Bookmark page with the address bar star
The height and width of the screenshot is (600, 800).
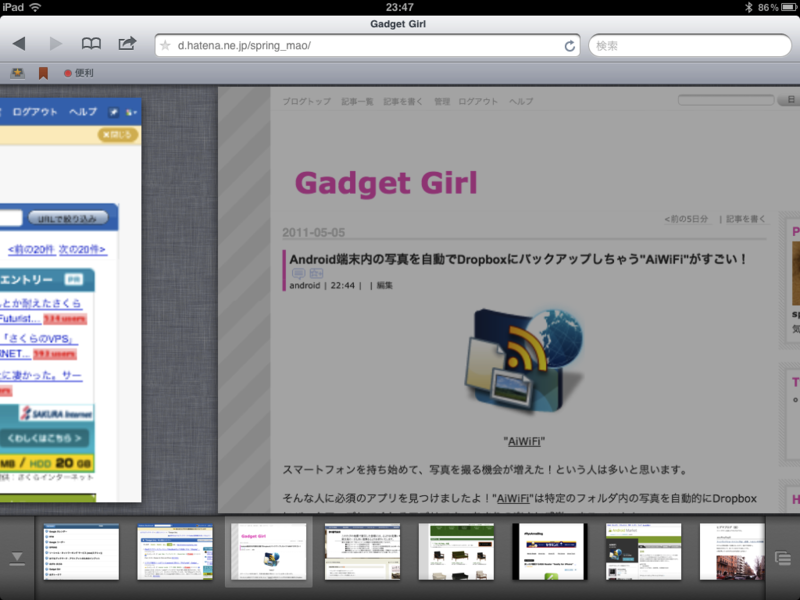[165, 45]
